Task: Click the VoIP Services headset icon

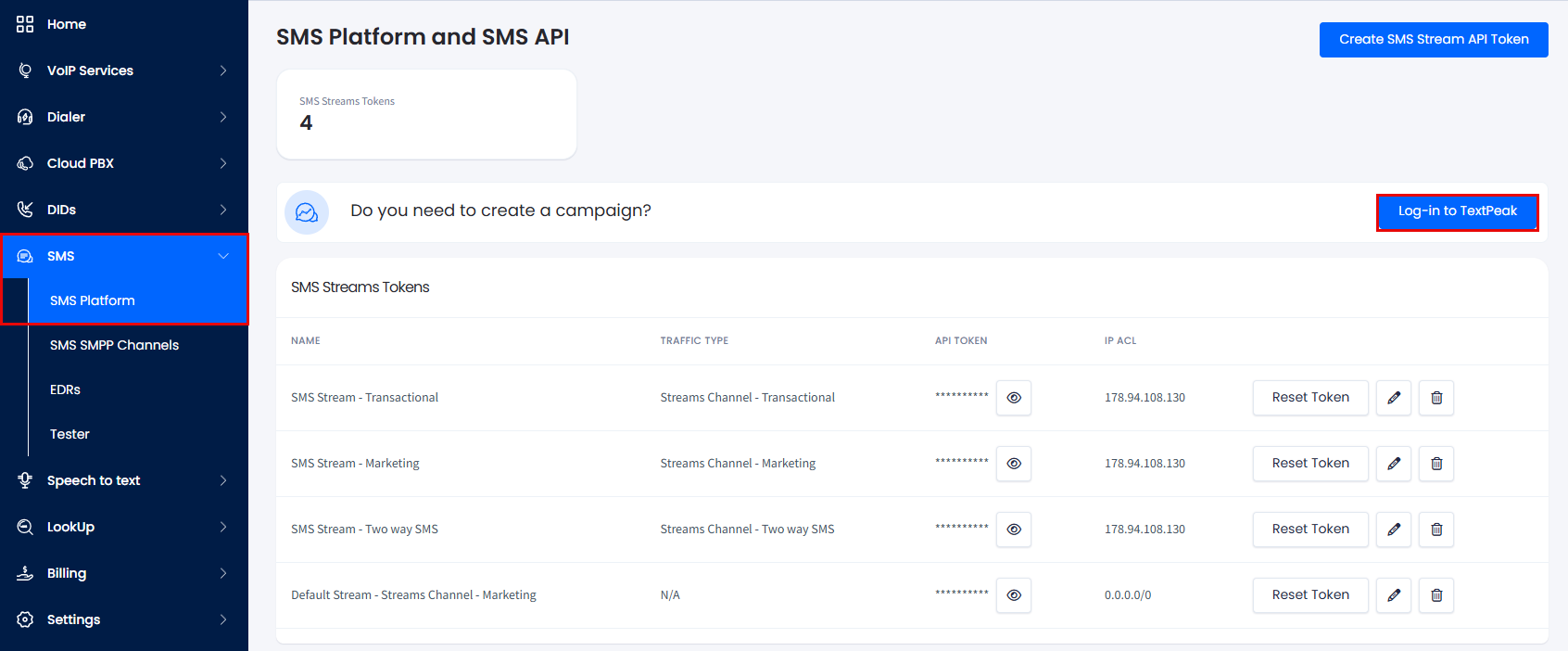Action: tap(25, 70)
